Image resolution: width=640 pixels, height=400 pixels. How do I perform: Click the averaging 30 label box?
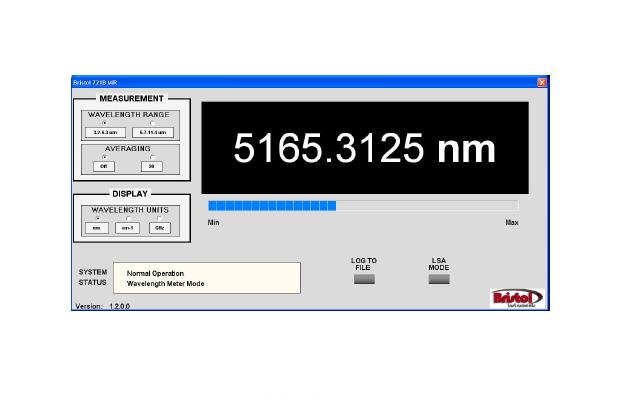[x=151, y=166]
